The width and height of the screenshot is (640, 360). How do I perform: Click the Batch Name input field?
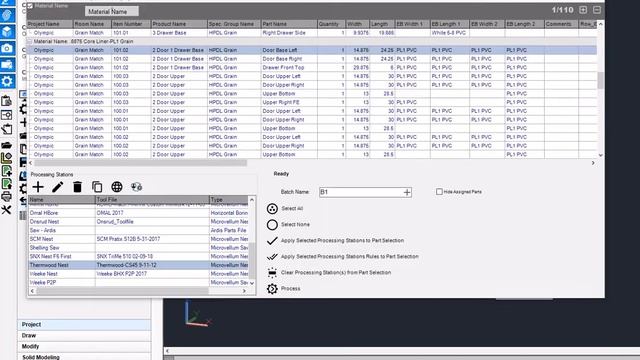pyautogui.click(x=361, y=192)
